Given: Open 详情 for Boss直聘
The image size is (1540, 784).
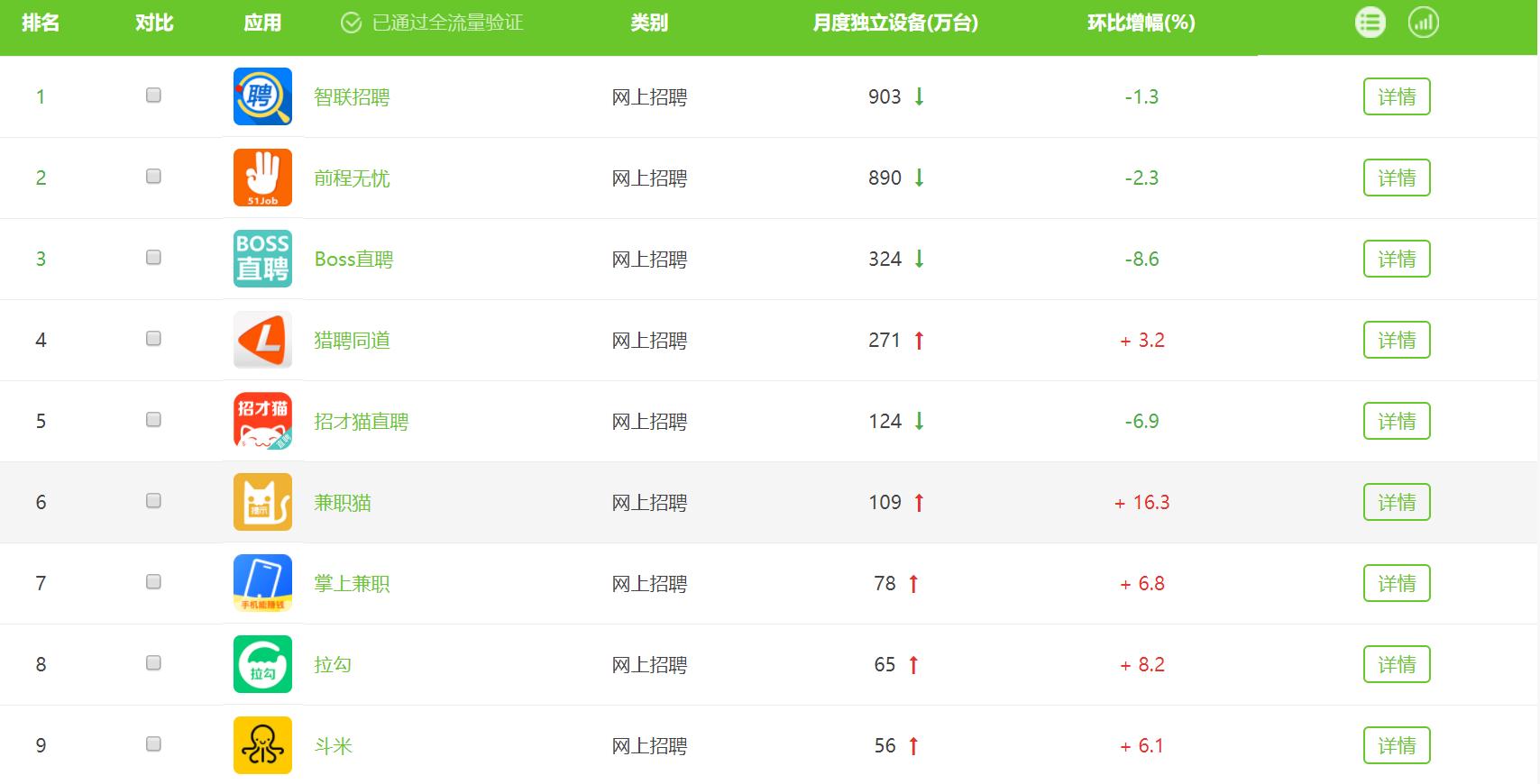Looking at the screenshot, I should (1397, 259).
